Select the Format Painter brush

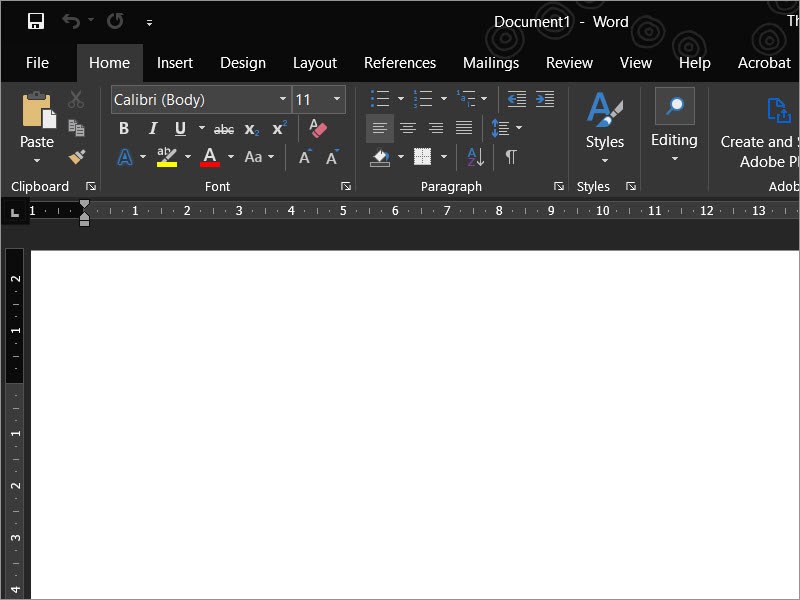coord(77,157)
